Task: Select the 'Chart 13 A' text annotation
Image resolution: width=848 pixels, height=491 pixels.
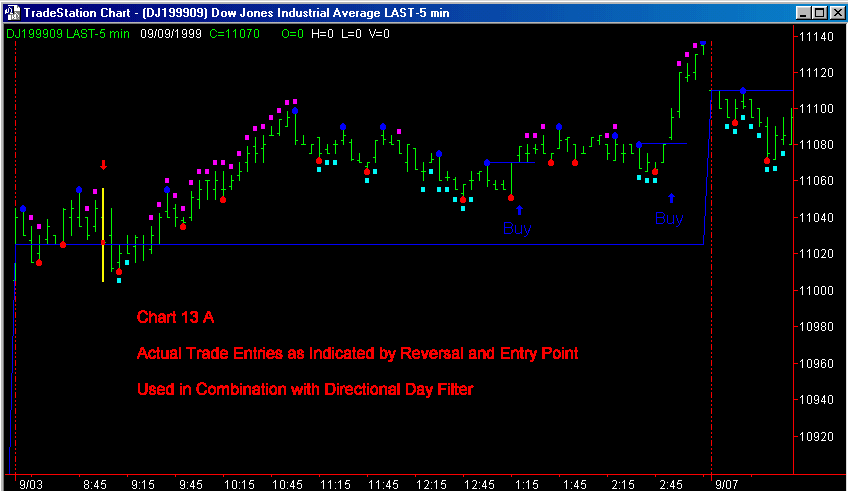Action: (x=175, y=317)
